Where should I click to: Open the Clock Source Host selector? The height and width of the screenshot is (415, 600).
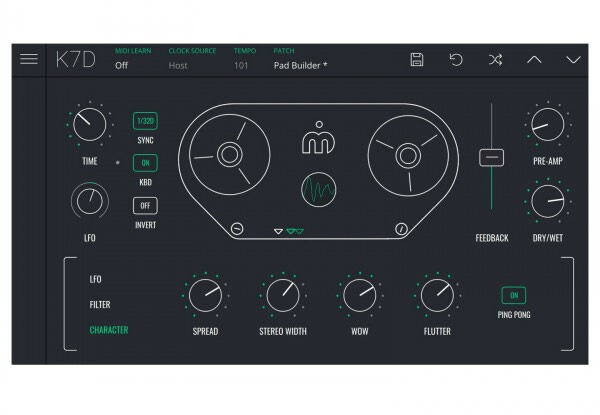(178, 66)
